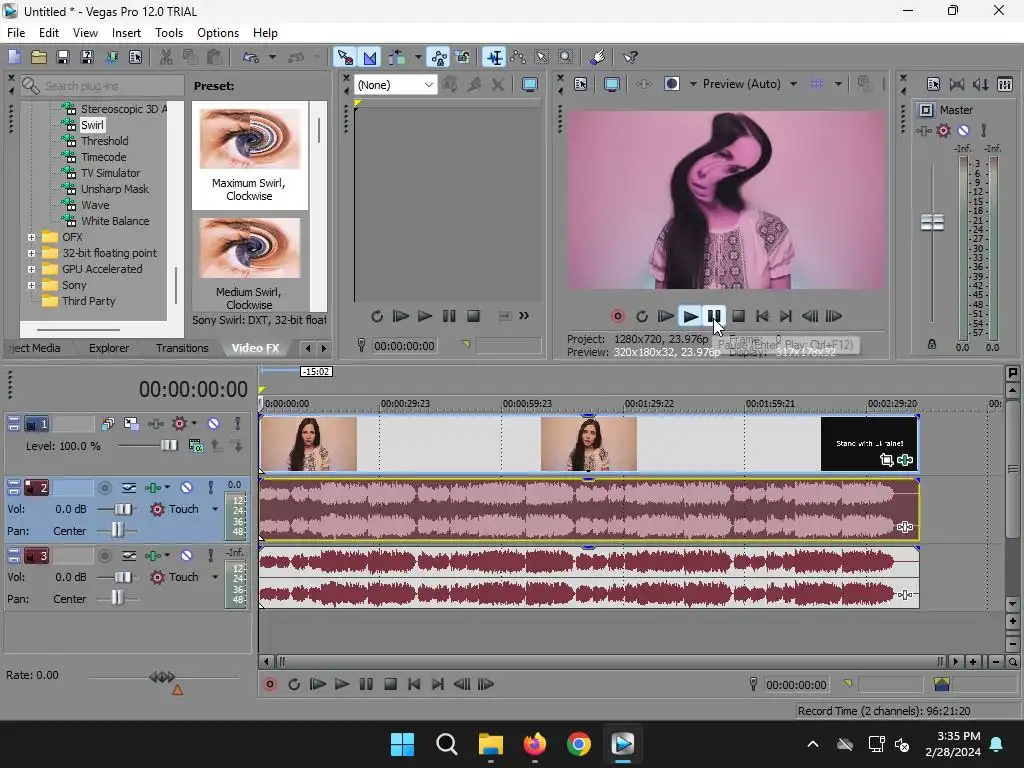Toggle Invert Phase on audio track 3

point(129,556)
